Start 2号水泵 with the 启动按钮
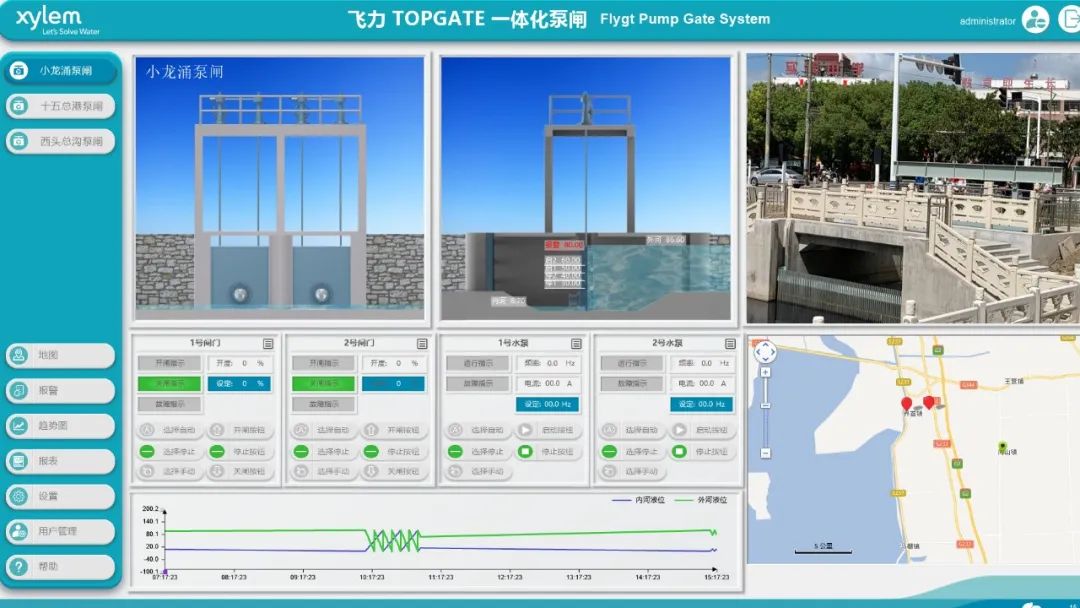 pyautogui.click(x=704, y=430)
